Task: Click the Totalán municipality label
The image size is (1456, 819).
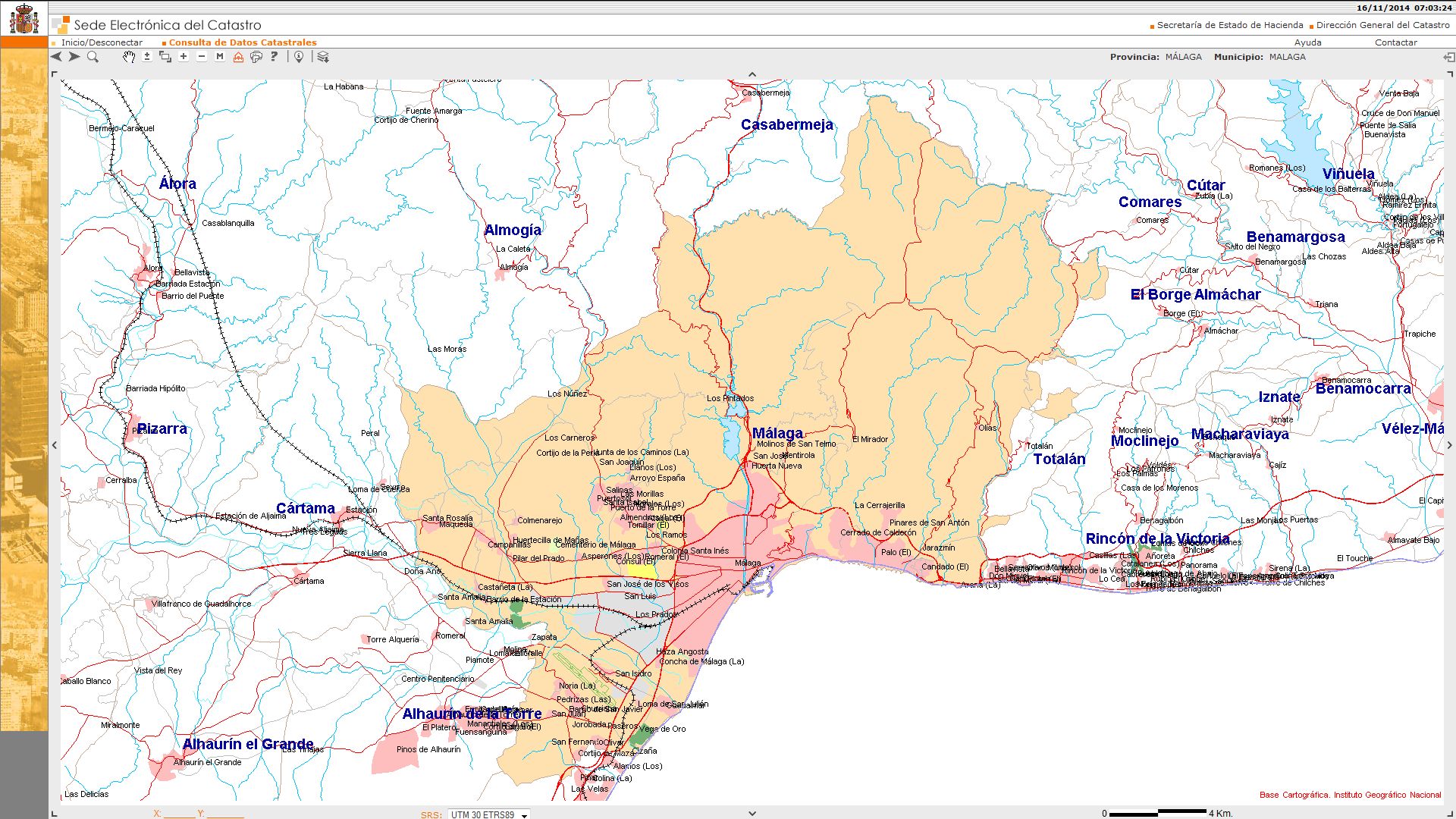Action: pos(1059,459)
